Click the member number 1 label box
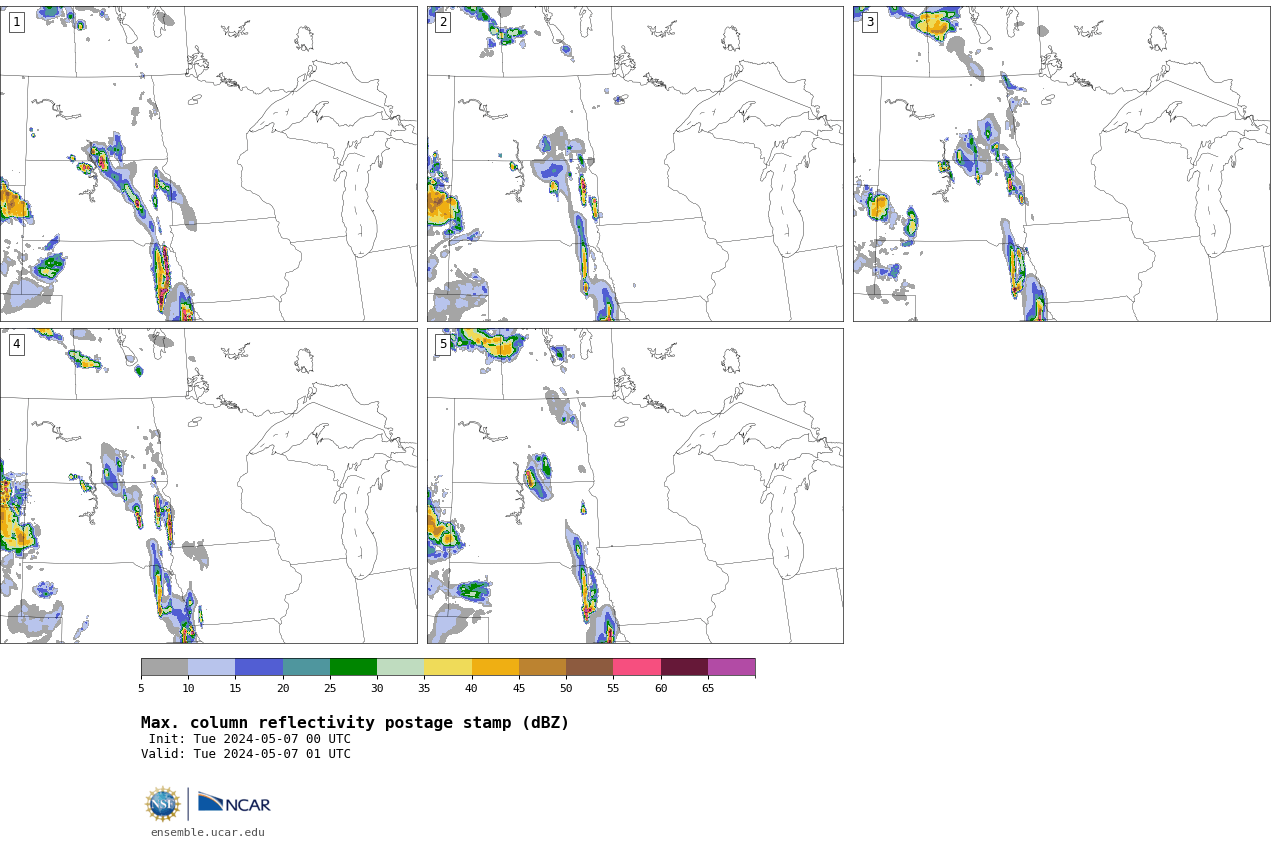Viewport: 1280px width, 844px height. tap(16, 22)
